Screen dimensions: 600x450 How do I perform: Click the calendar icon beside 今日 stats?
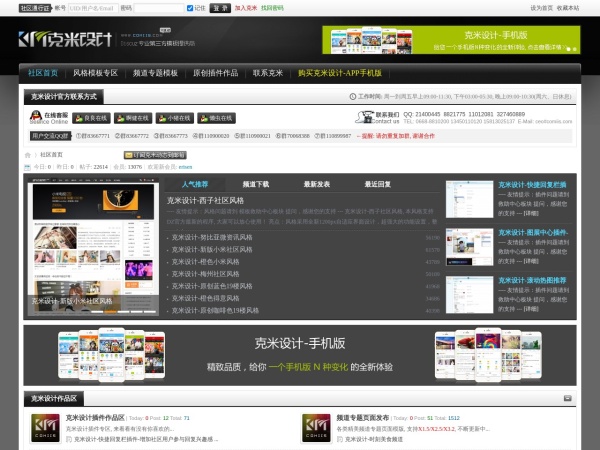(27, 167)
